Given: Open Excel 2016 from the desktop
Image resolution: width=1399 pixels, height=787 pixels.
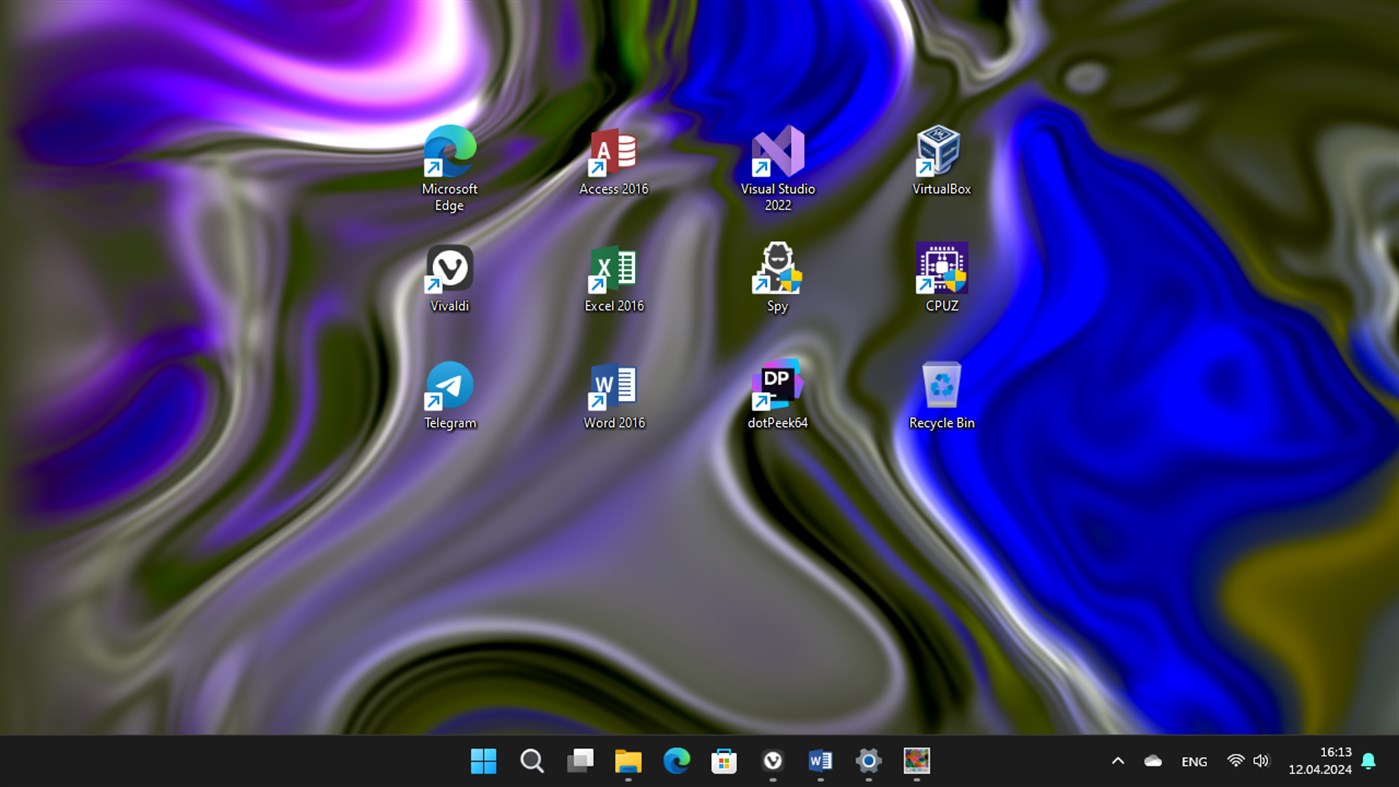Looking at the screenshot, I should point(613,268).
